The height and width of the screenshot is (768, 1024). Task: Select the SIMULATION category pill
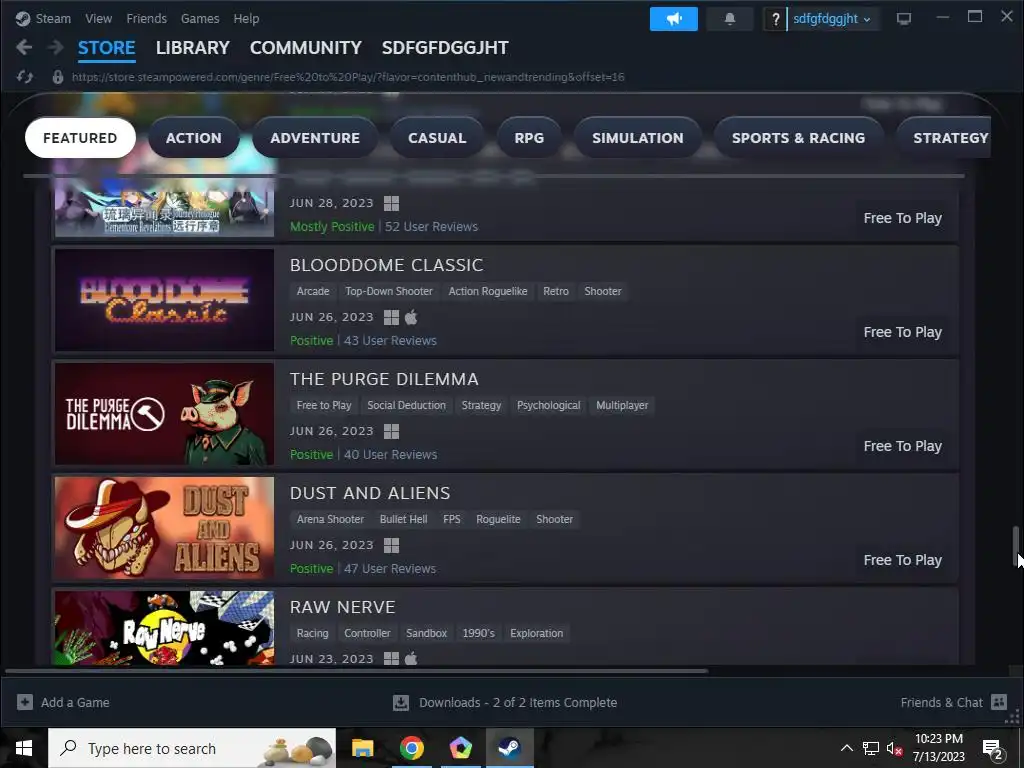(637, 138)
